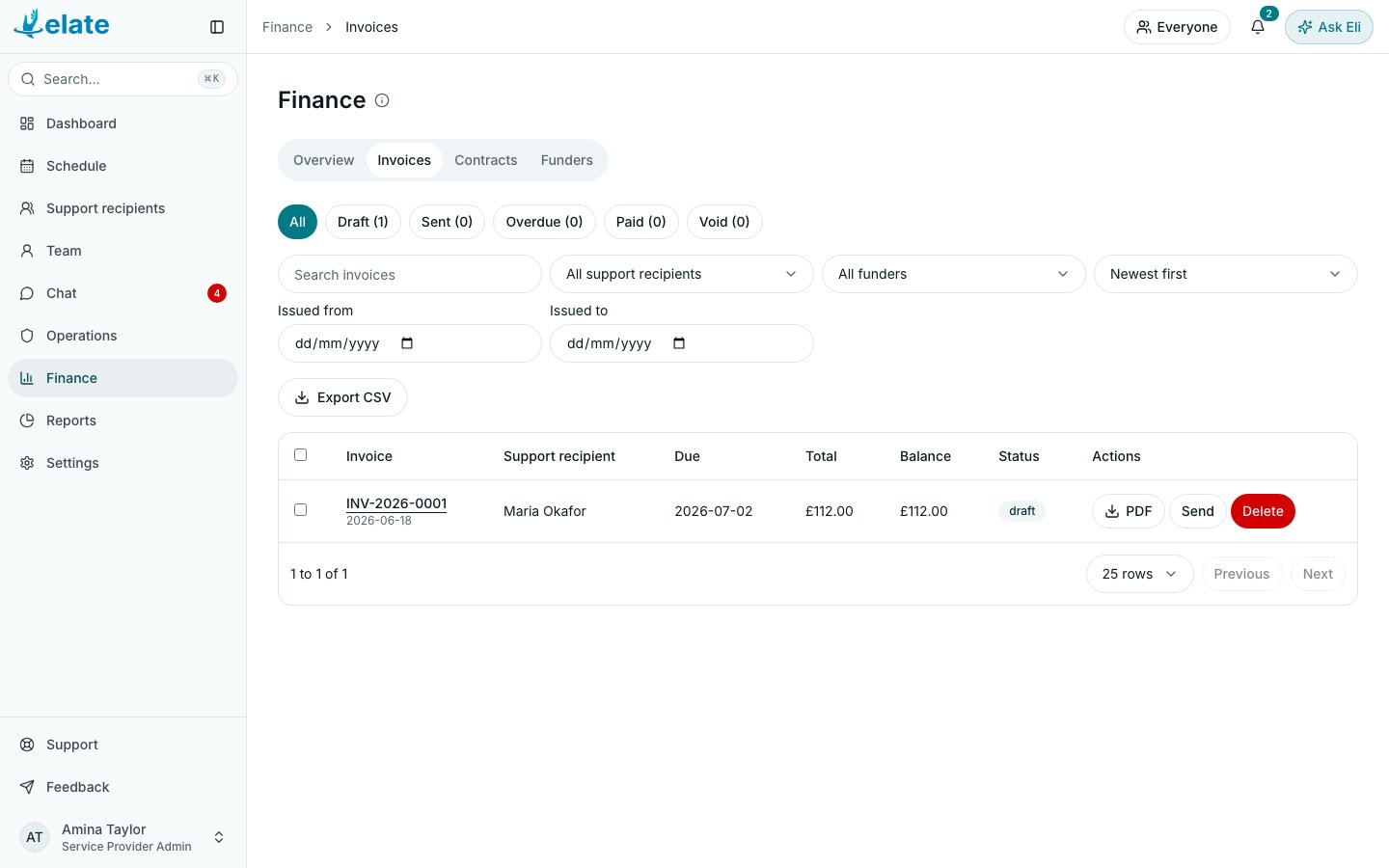Open the Everyone audience selector
The width and height of the screenshot is (1389, 868).
click(1177, 27)
